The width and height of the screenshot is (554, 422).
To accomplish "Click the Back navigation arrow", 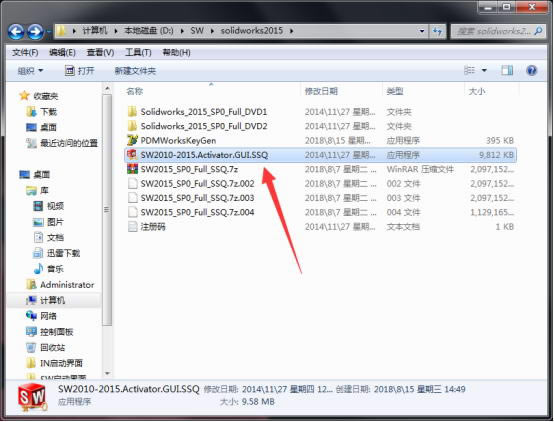I will point(16,31).
